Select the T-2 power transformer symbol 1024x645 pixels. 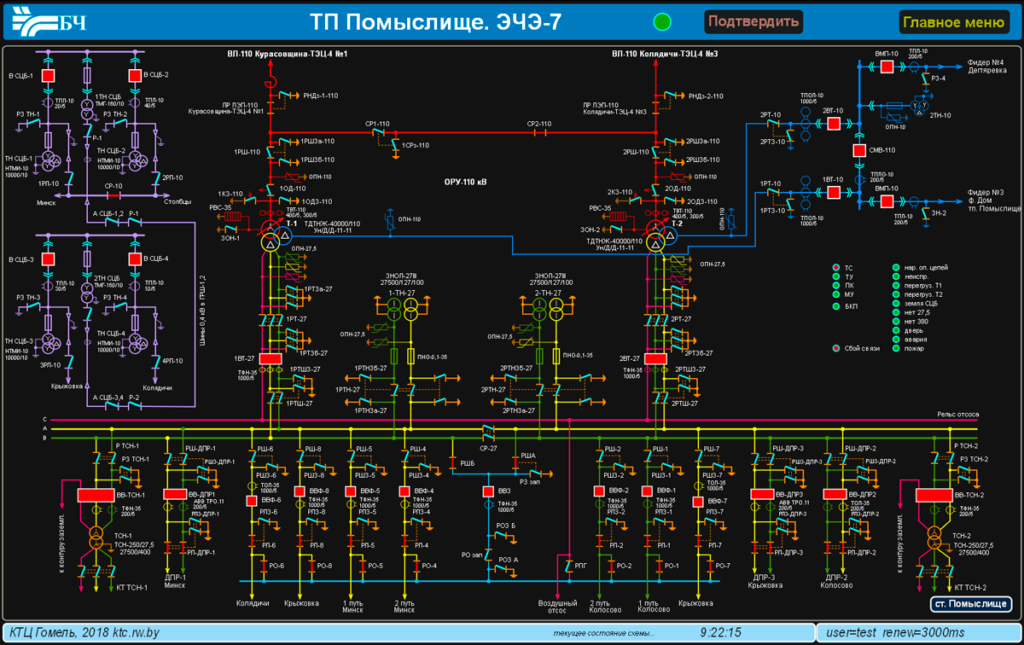coord(656,237)
